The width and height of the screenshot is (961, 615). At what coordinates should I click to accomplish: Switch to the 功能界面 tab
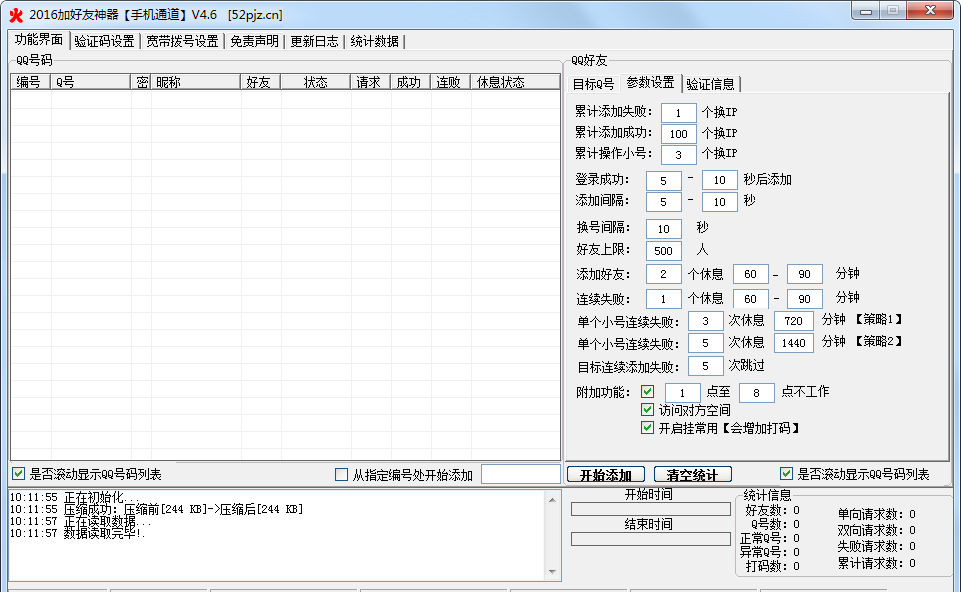[x=39, y=40]
